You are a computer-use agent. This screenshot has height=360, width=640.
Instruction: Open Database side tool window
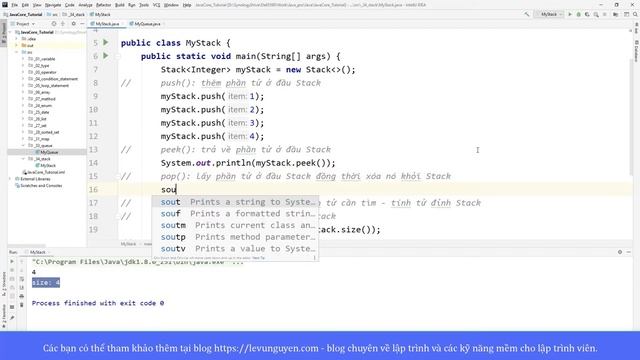click(636, 51)
